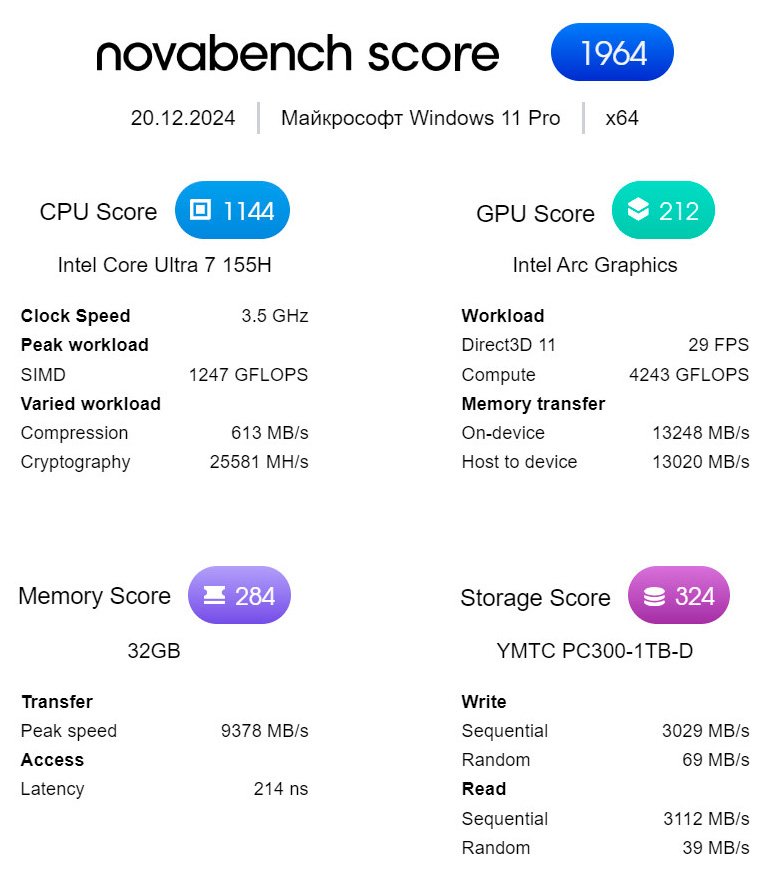Click the CPU Score heading
Viewport: 768px width, 896px height.
(98, 212)
